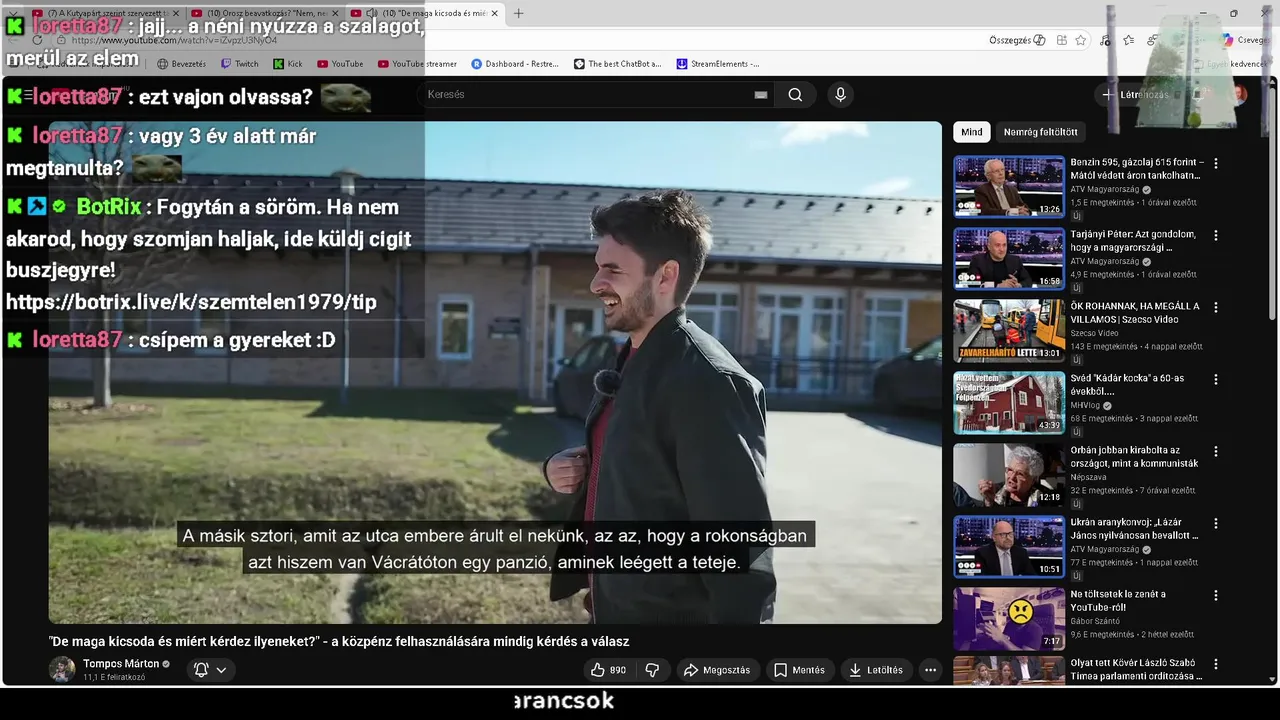Click the YouTube search magnifier button
This screenshot has width=1280, height=720.
click(795, 95)
